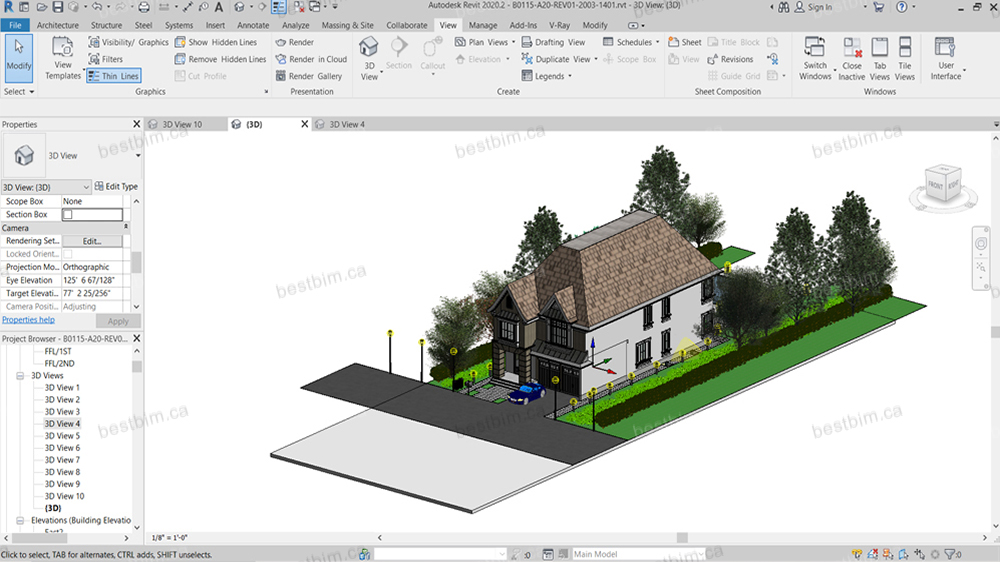Collapse the 3D Views tree node

20,376
